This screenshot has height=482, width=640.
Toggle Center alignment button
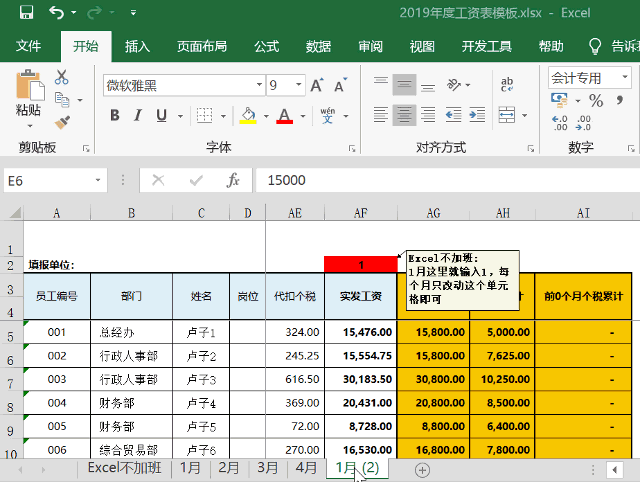coord(404,115)
